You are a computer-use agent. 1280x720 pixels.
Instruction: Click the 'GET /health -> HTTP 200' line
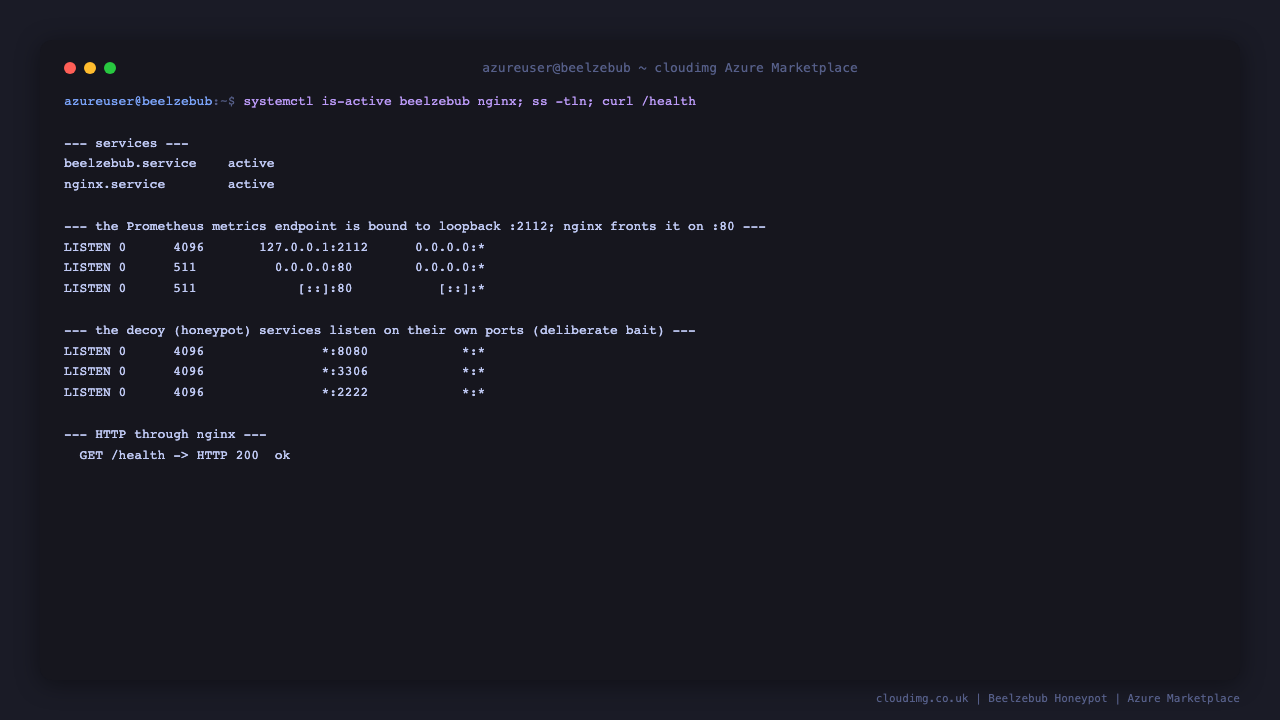(169, 455)
